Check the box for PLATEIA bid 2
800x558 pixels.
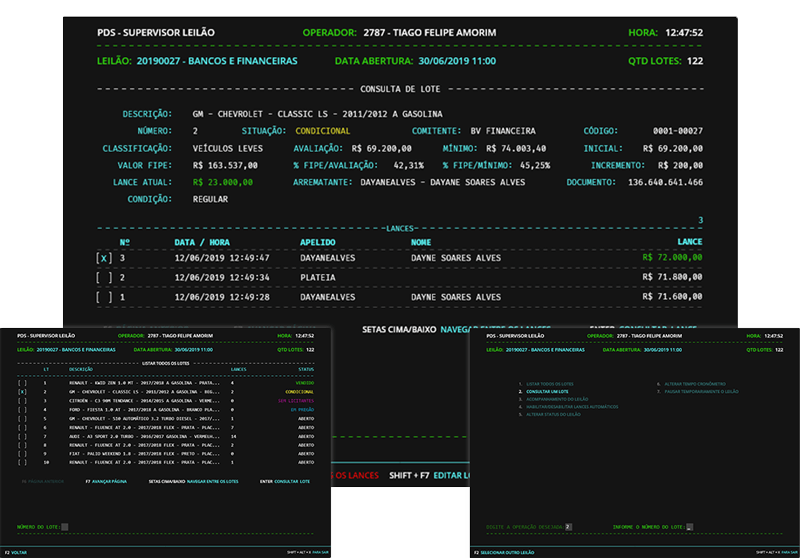pos(104,277)
